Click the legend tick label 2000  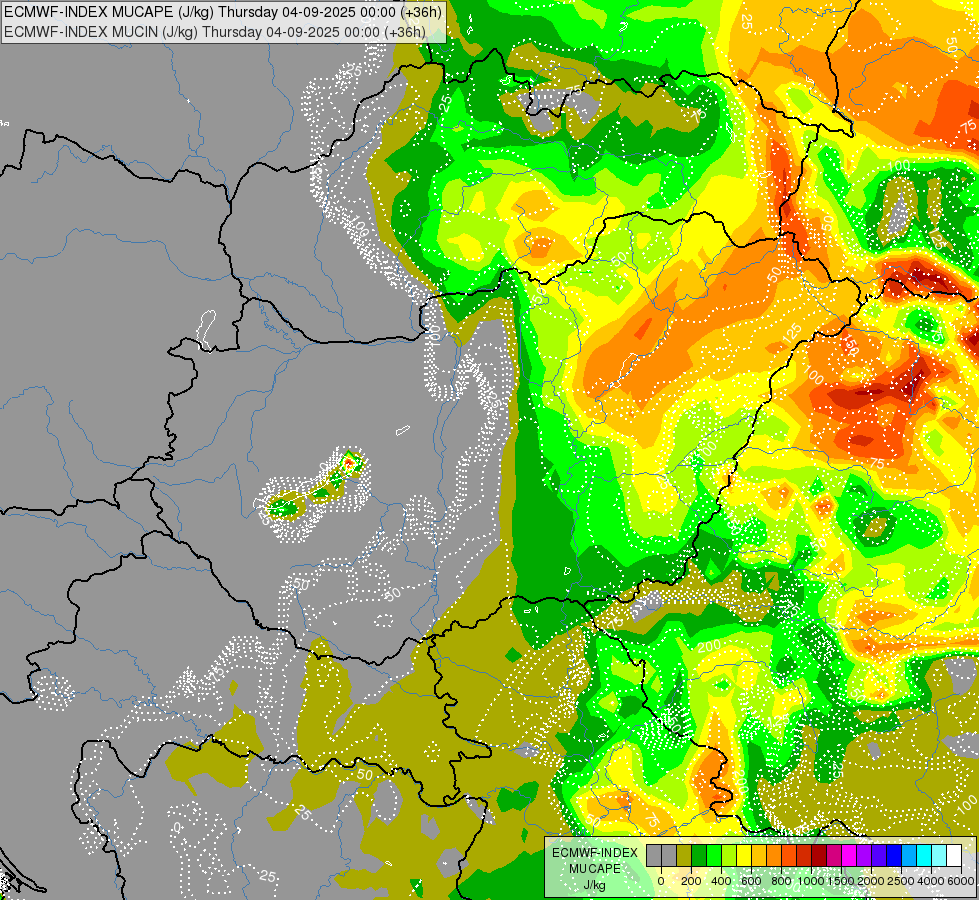pos(871,881)
